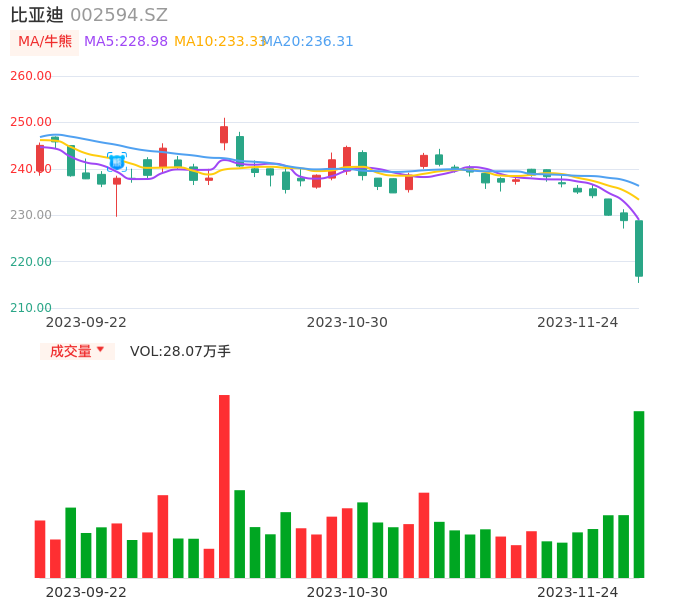Click the 250.00 price axis label
This screenshot has height=606, width=686.
tap(31, 122)
